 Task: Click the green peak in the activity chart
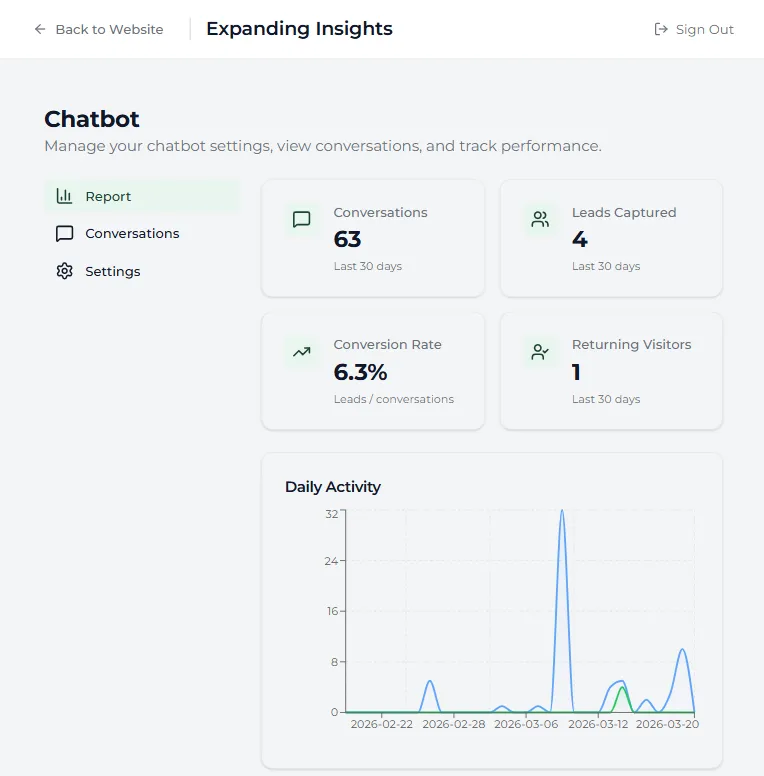pos(622,688)
